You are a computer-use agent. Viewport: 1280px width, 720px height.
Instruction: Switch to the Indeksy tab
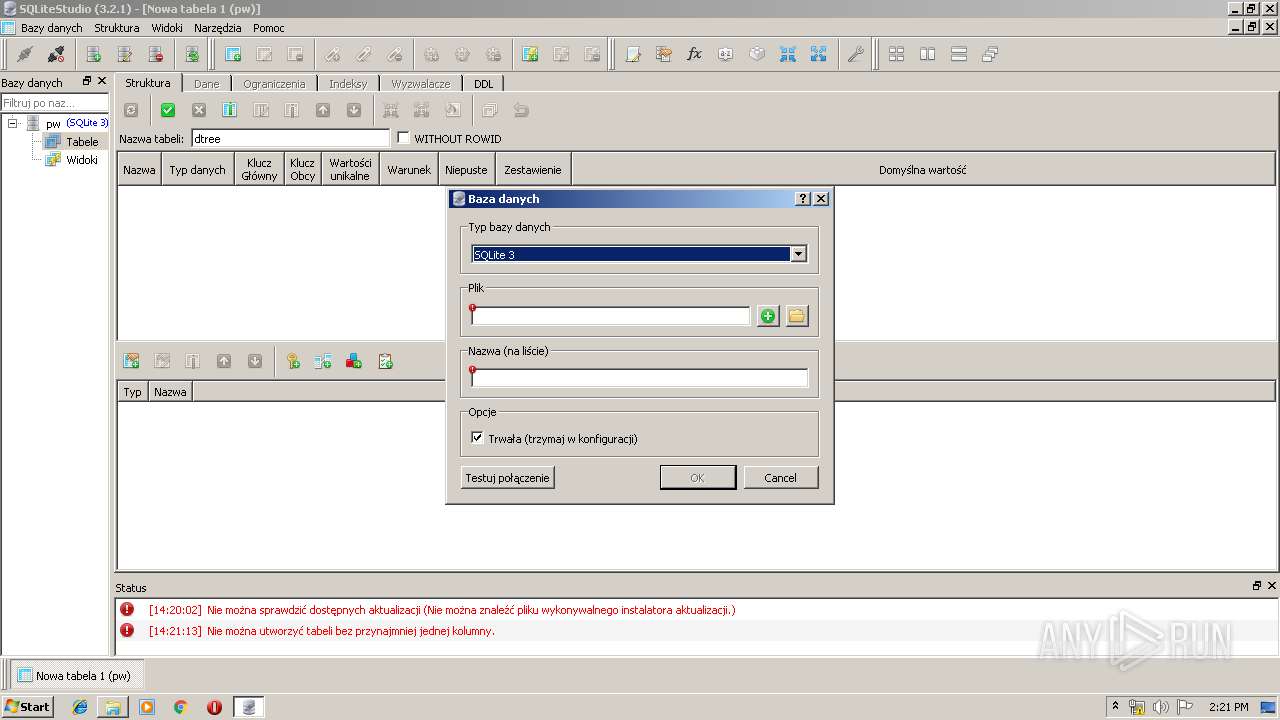tap(348, 84)
